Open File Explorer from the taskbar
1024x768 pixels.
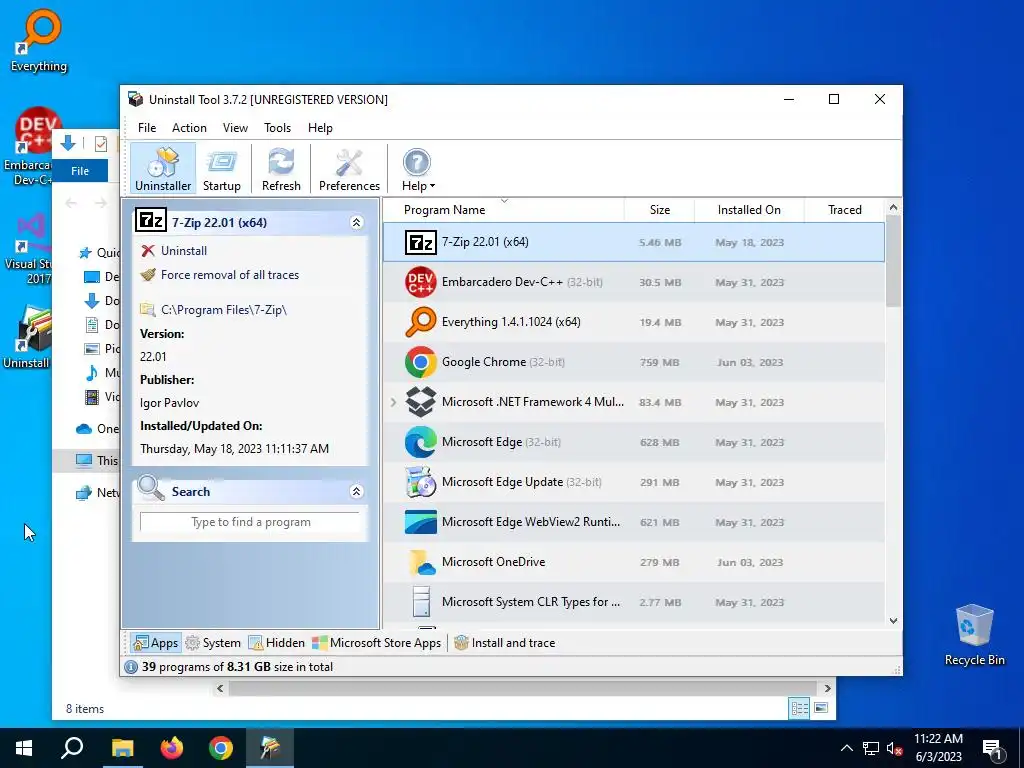122,748
